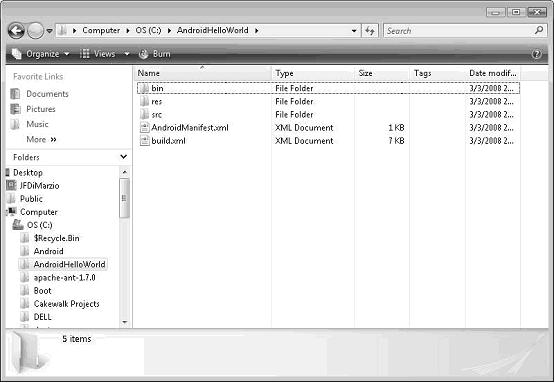555x383 pixels.
Task: Select JFDiMarzio in the folder tree
Action: 39,186
